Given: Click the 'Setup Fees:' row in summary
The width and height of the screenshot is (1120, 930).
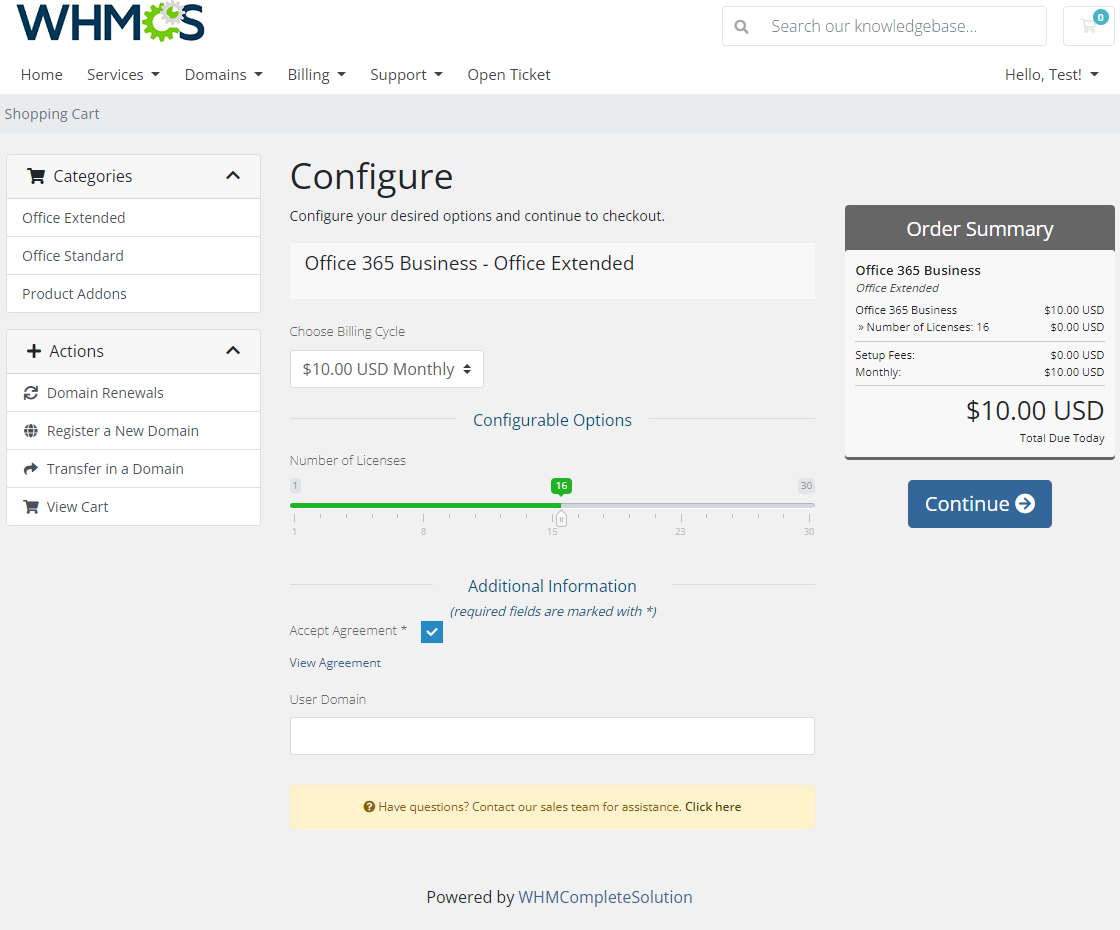Looking at the screenshot, I should tap(979, 355).
